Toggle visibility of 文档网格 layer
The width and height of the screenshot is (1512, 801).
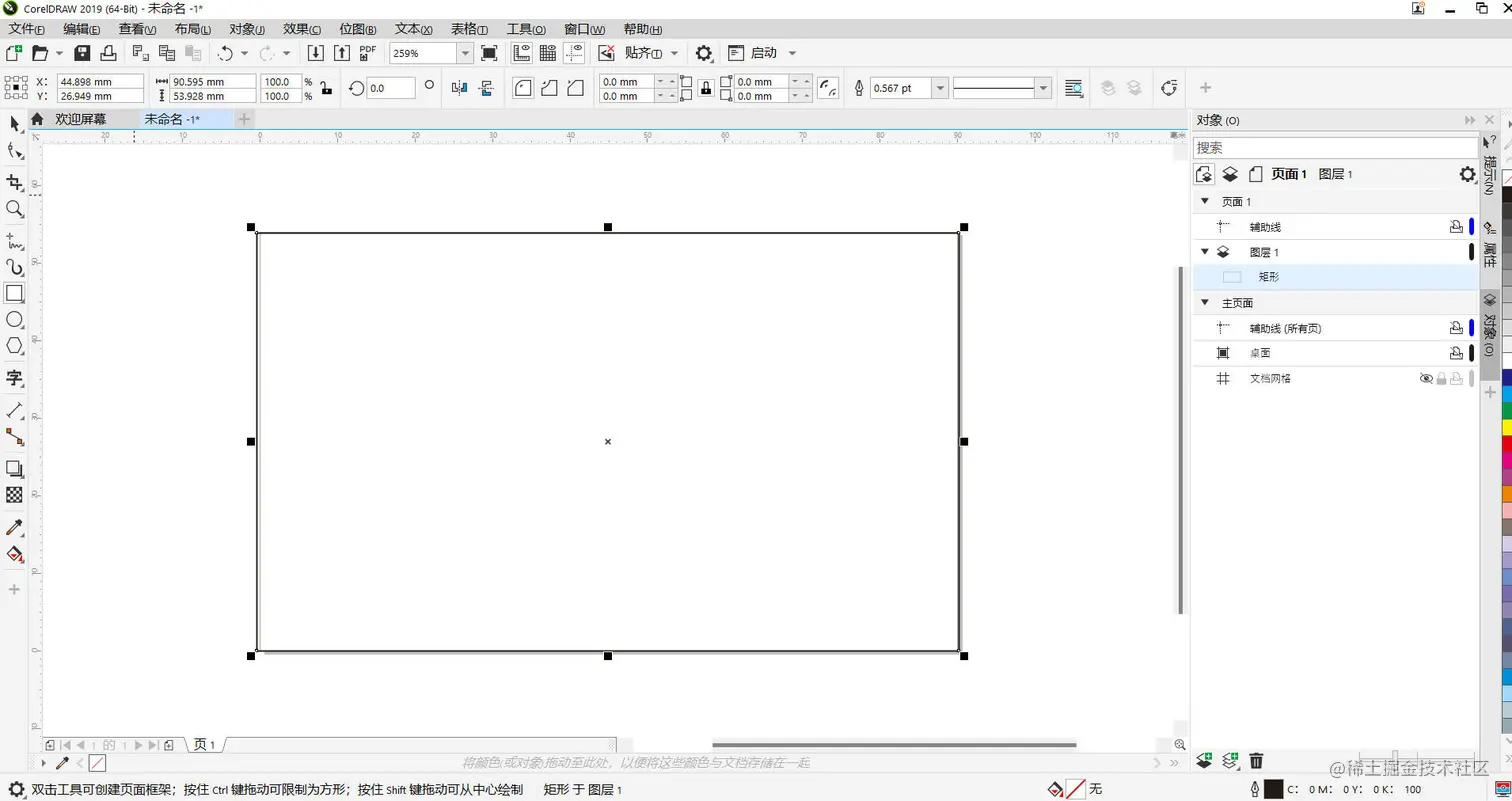pos(1426,379)
